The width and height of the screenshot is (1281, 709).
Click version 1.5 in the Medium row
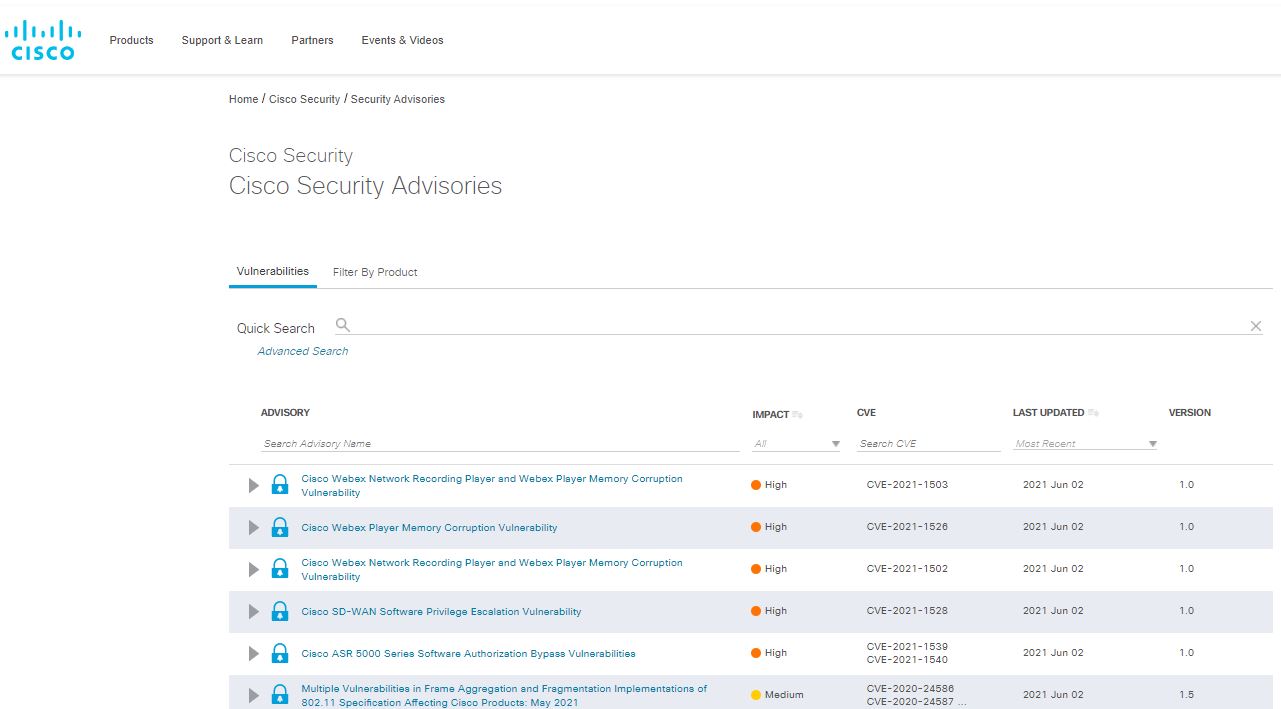tap(1186, 695)
